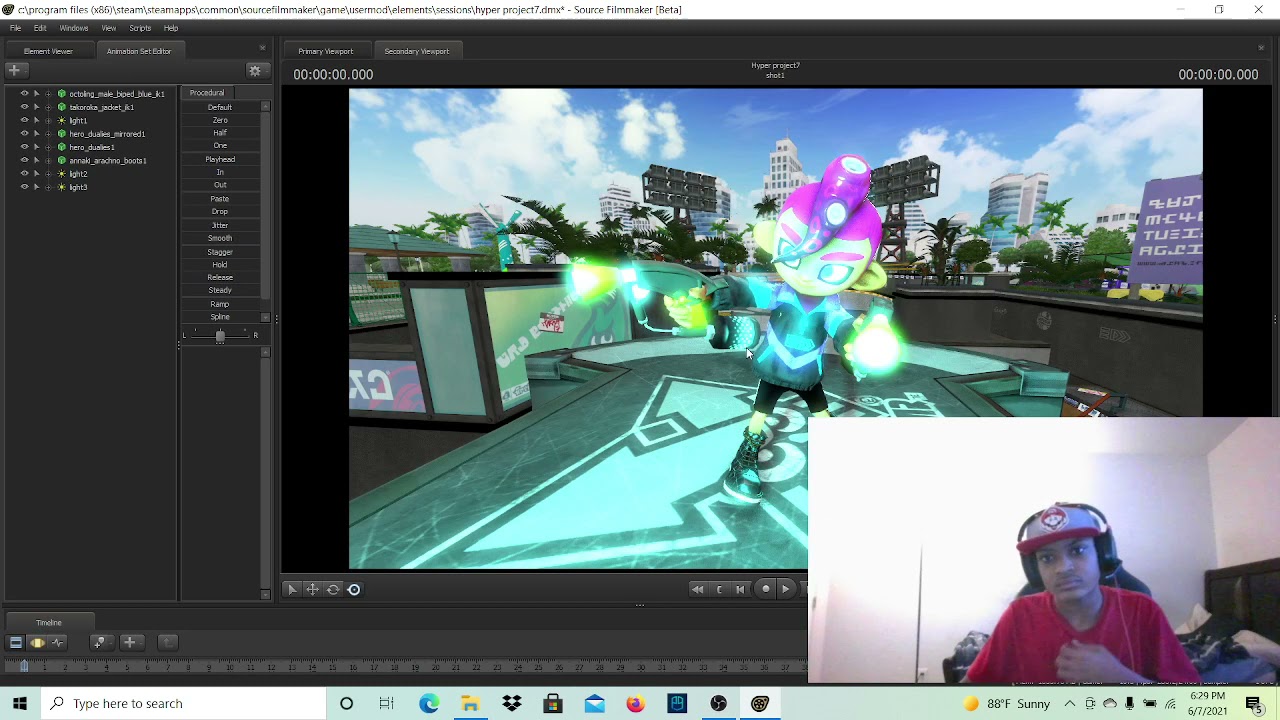Hide annaki_arachno_boots1 via eye icon
This screenshot has height=720, width=1280.
pos(25,160)
